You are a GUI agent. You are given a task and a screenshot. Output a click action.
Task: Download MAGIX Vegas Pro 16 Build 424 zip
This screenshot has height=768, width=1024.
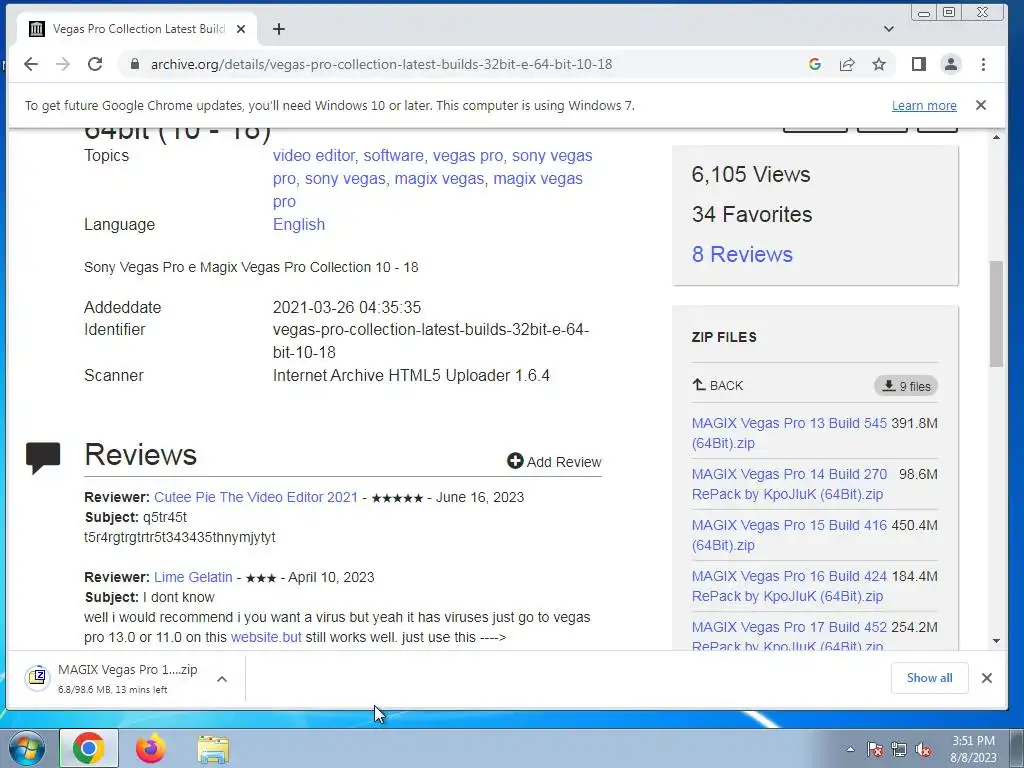tap(789, 586)
